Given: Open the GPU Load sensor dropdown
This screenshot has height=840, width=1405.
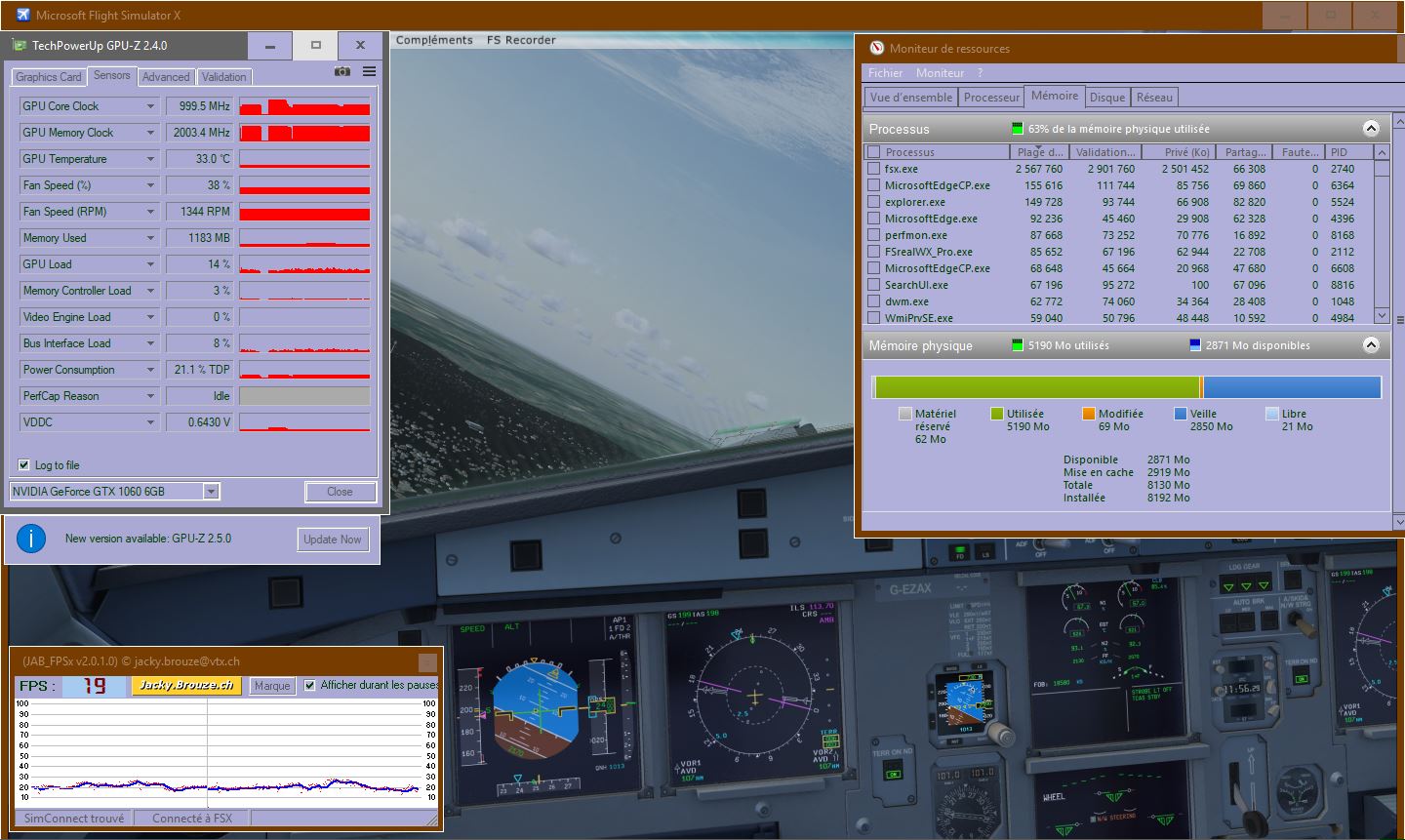Looking at the screenshot, I should [x=150, y=264].
